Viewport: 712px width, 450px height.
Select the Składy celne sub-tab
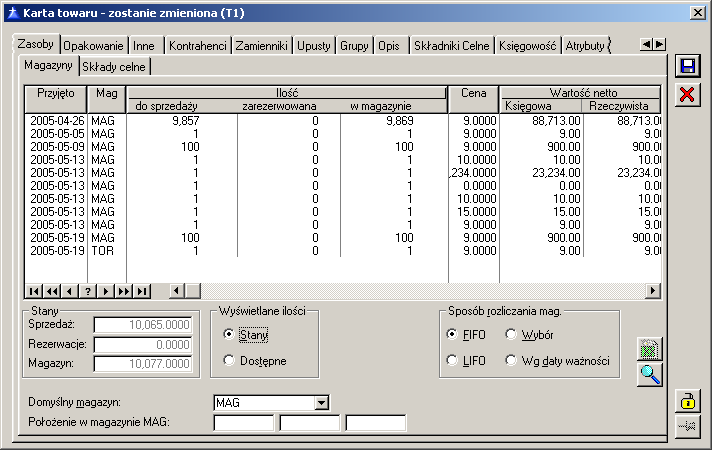pyautogui.click(x=114, y=67)
